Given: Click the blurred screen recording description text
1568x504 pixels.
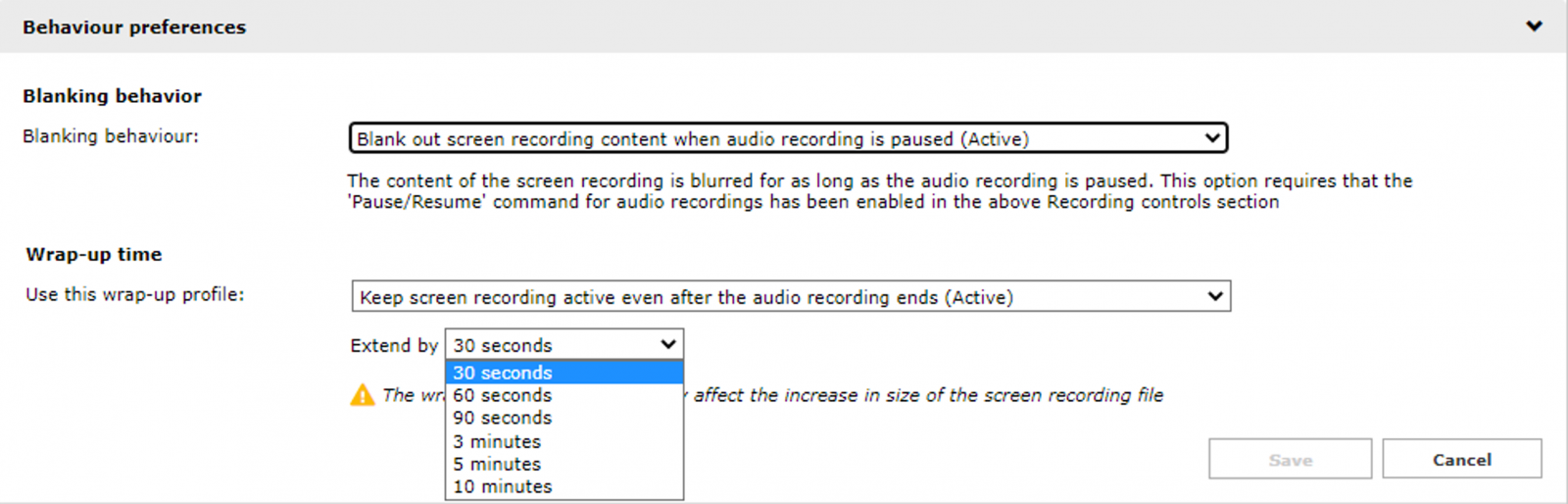Looking at the screenshot, I should (879, 191).
